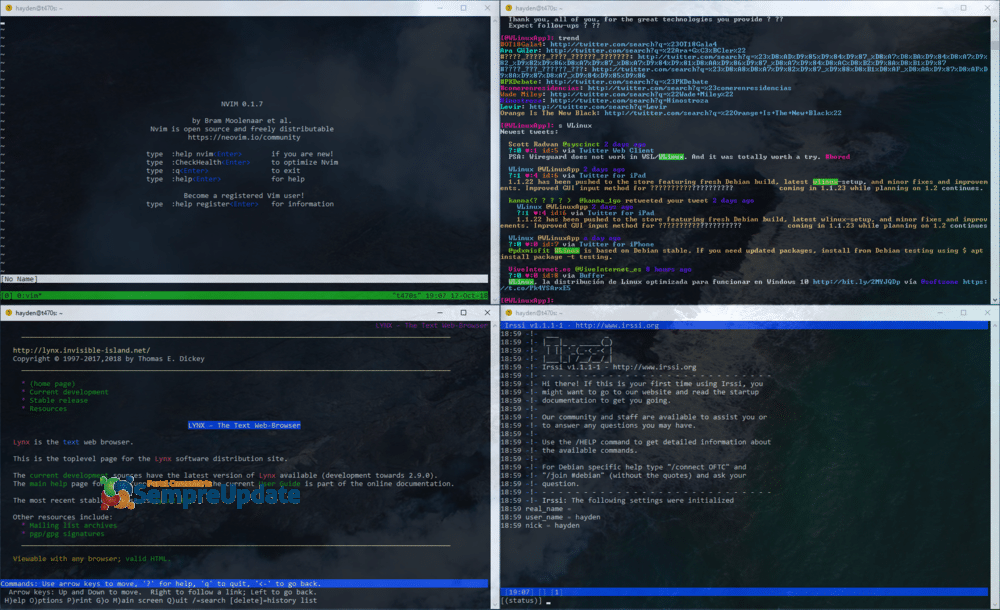Follow the "Current development" bullet link in Lynx

pos(69,392)
